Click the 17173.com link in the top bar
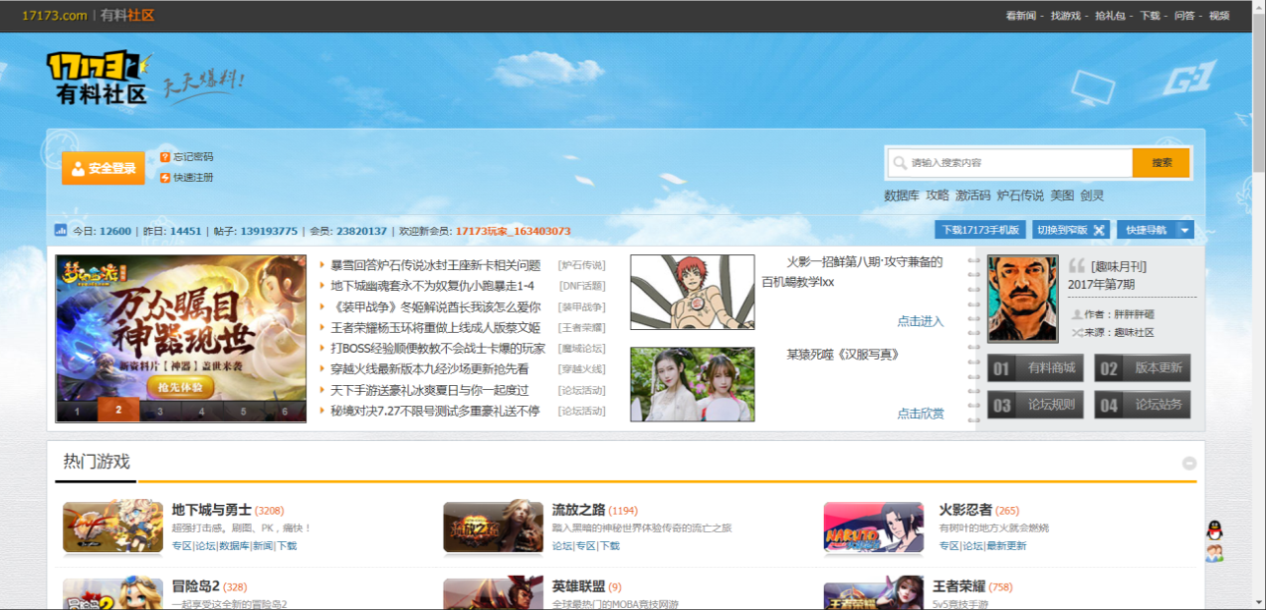The height and width of the screenshot is (610, 1266). 54,16
